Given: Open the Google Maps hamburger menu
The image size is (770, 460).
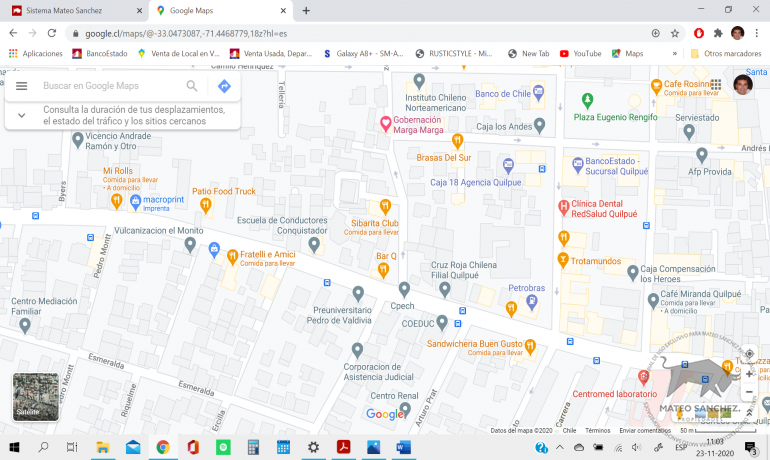Looking at the screenshot, I should [x=21, y=86].
